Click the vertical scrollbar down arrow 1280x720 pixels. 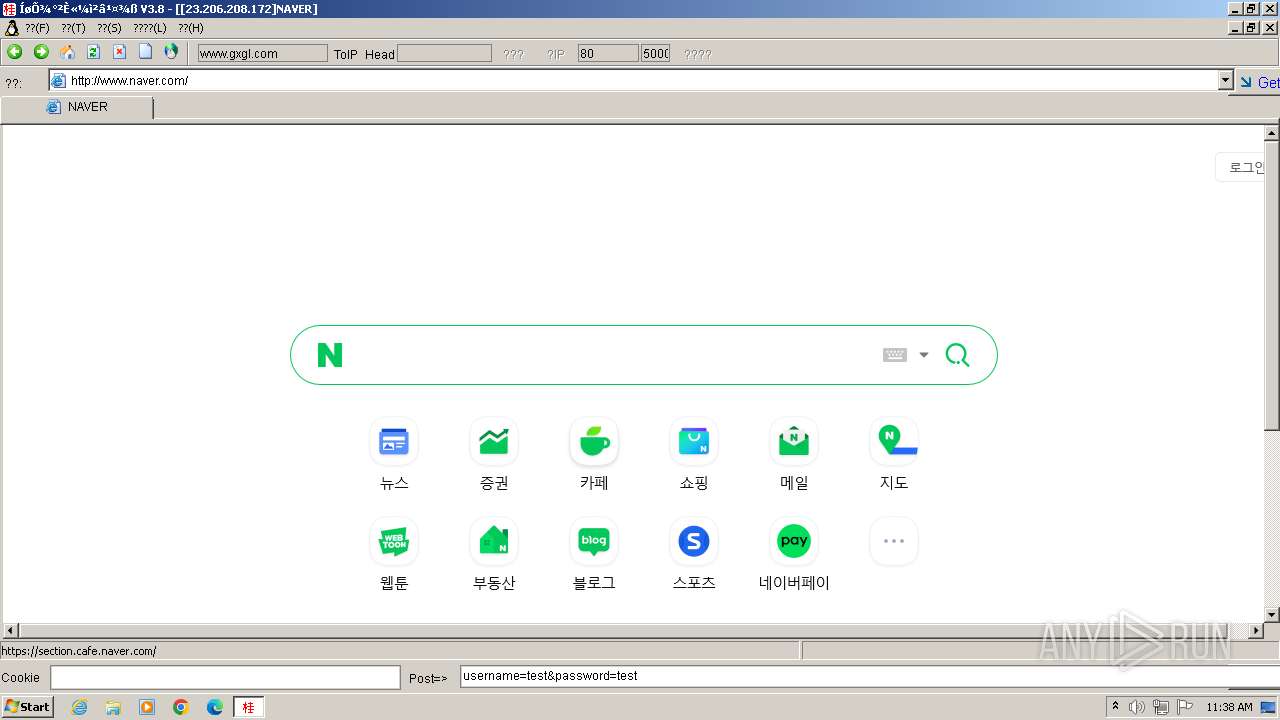[x=1272, y=615]
